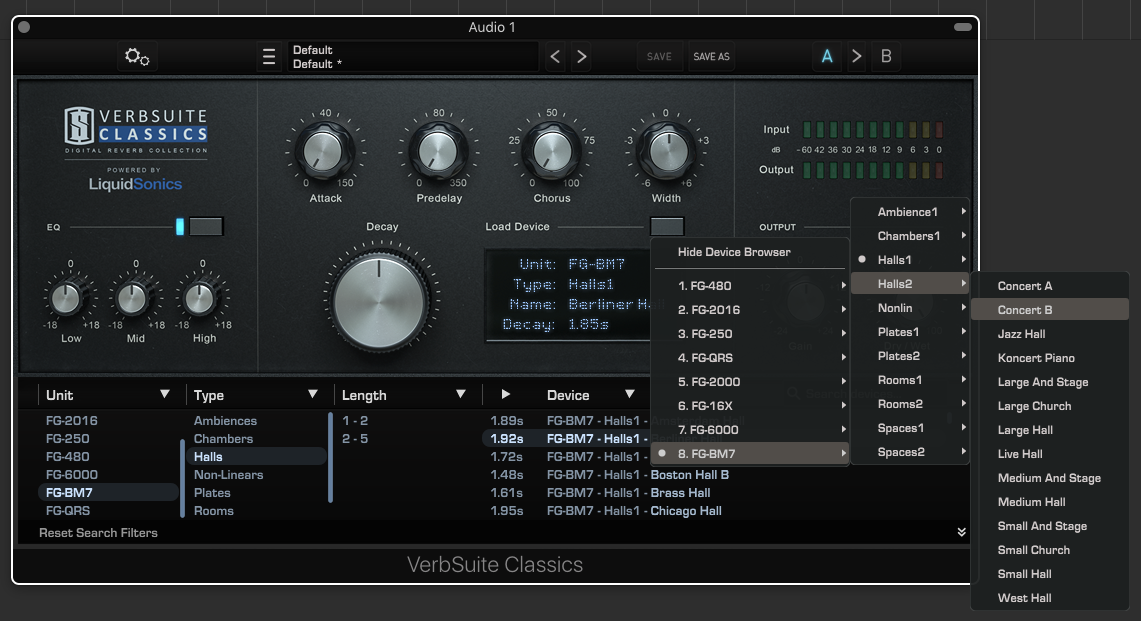Click Reset Search Filters
1141x621 pixels.
[x=98, y=532]
